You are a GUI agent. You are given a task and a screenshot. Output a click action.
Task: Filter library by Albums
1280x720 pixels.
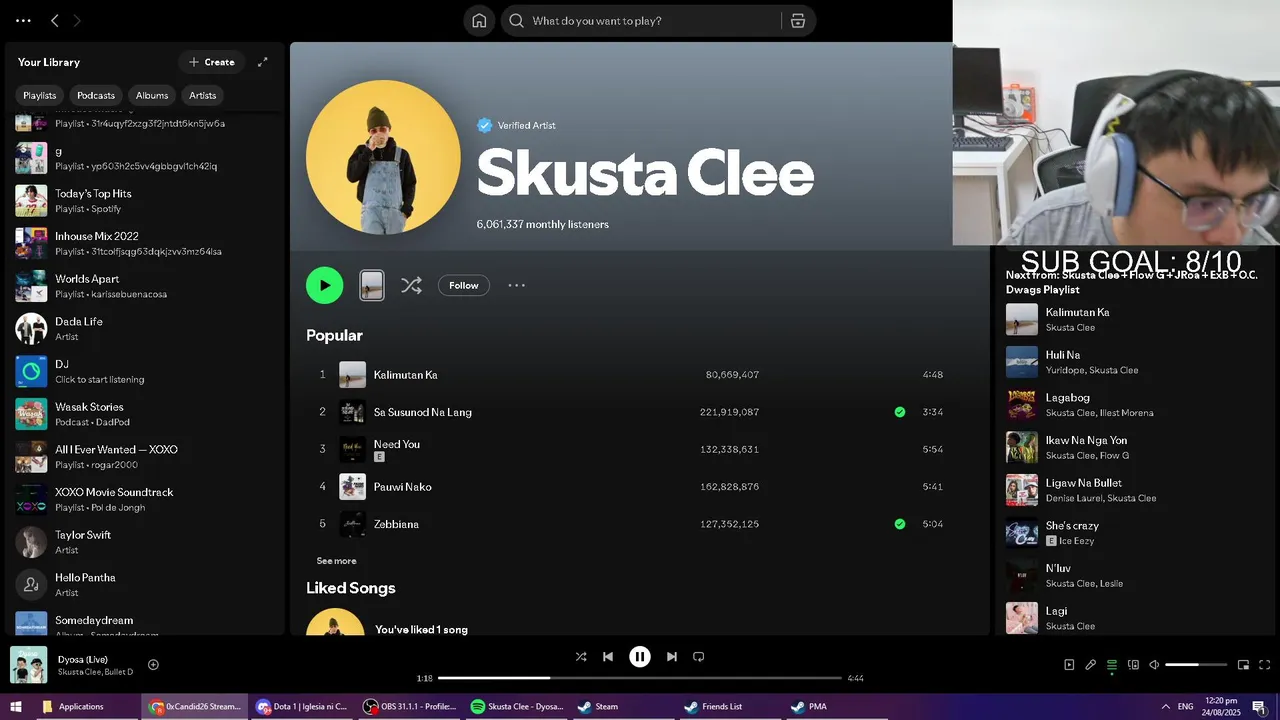pyautogui.click(x=152, y=95)
